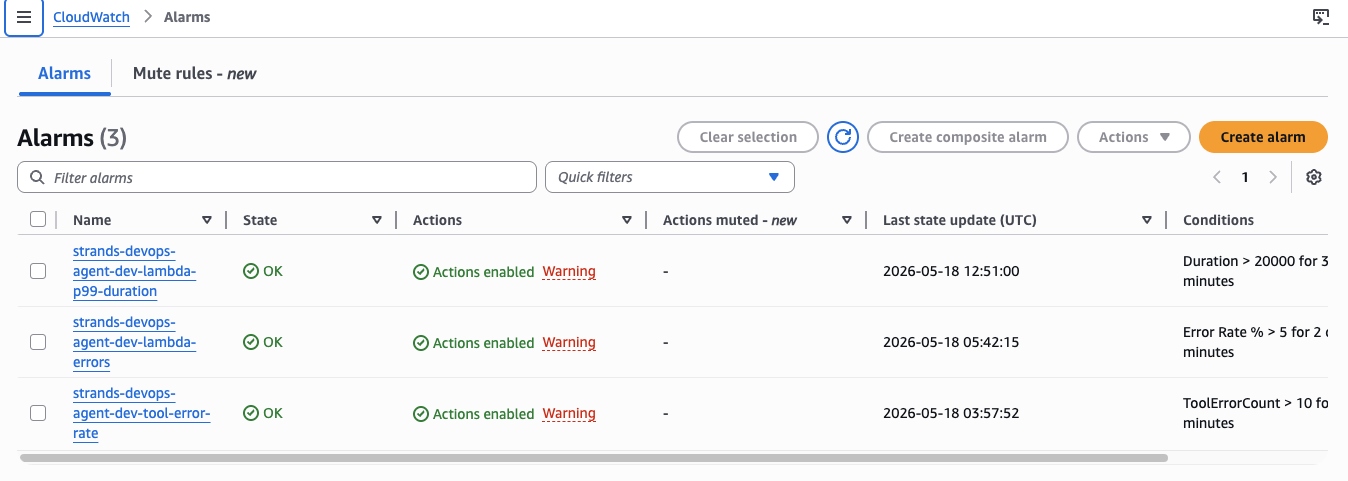
Task: Open CloudShell icon at top right
Action: 1320,17
